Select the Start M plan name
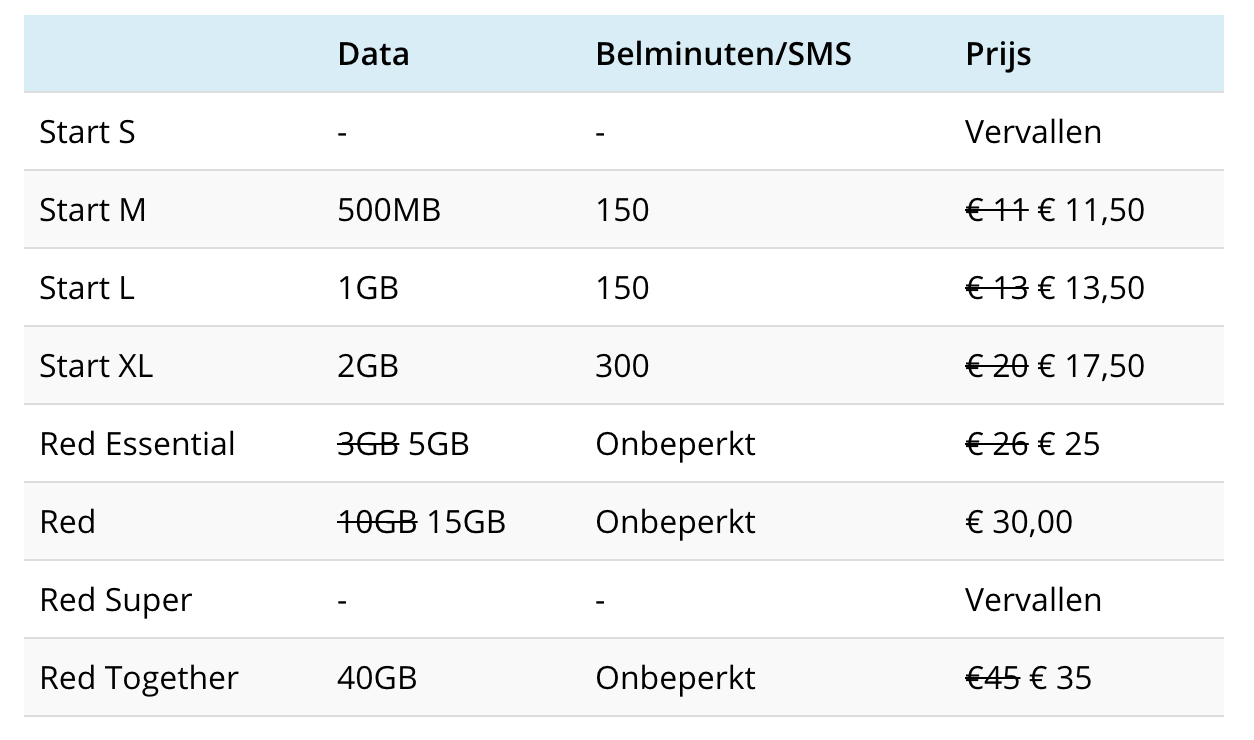 (92, 210)
